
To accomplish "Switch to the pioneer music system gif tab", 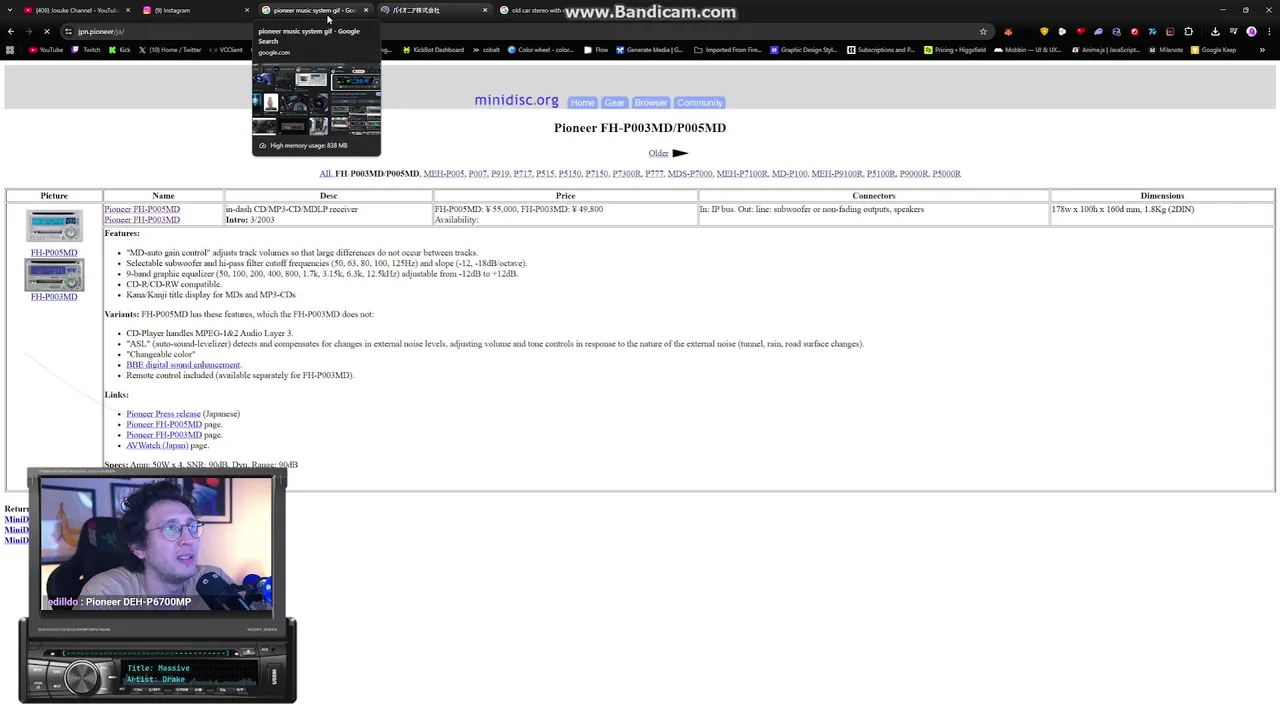I will 315,10.
